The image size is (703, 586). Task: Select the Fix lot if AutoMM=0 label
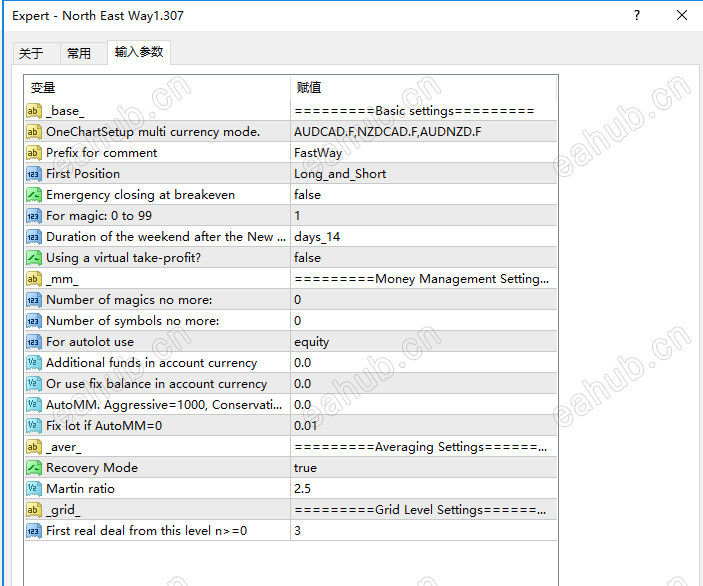[x=104, y=426]
